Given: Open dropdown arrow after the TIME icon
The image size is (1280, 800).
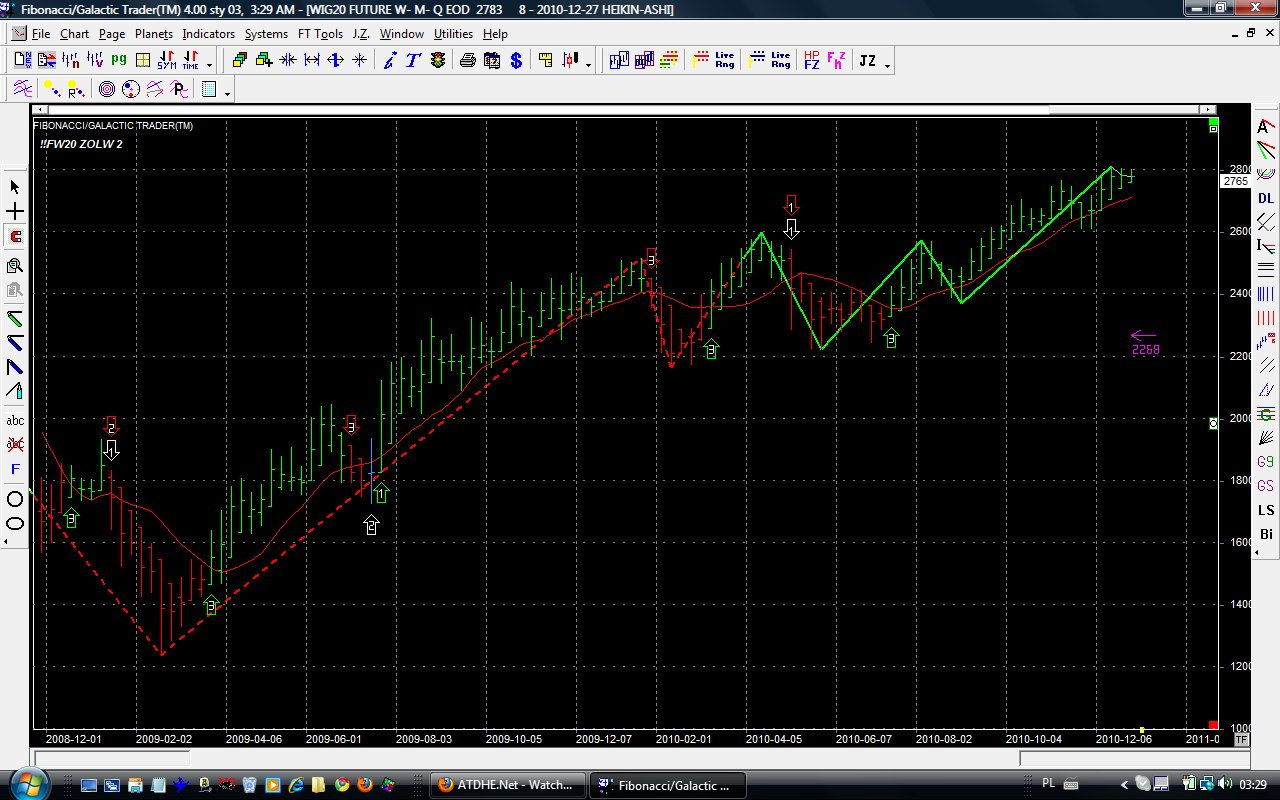Looking at the screenshot, I should click(209, 64).
